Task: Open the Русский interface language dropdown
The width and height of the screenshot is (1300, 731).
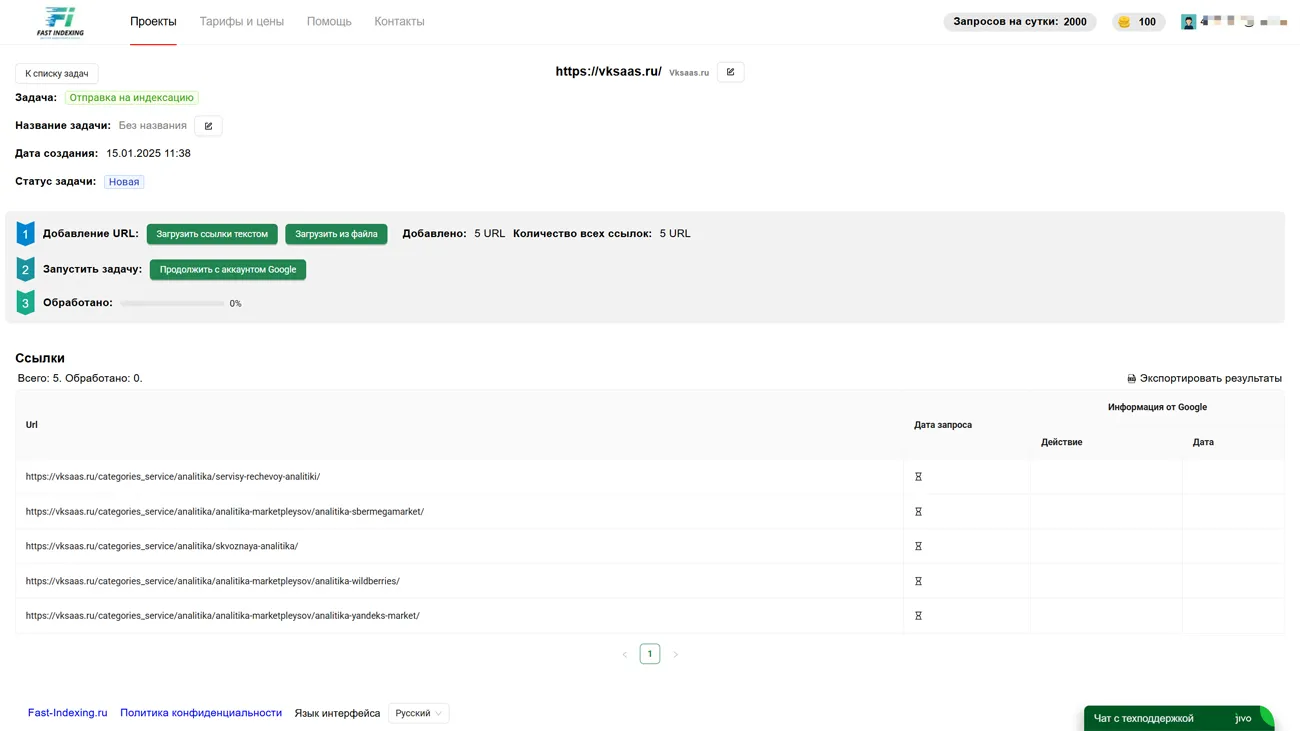Action: point(418,713)
